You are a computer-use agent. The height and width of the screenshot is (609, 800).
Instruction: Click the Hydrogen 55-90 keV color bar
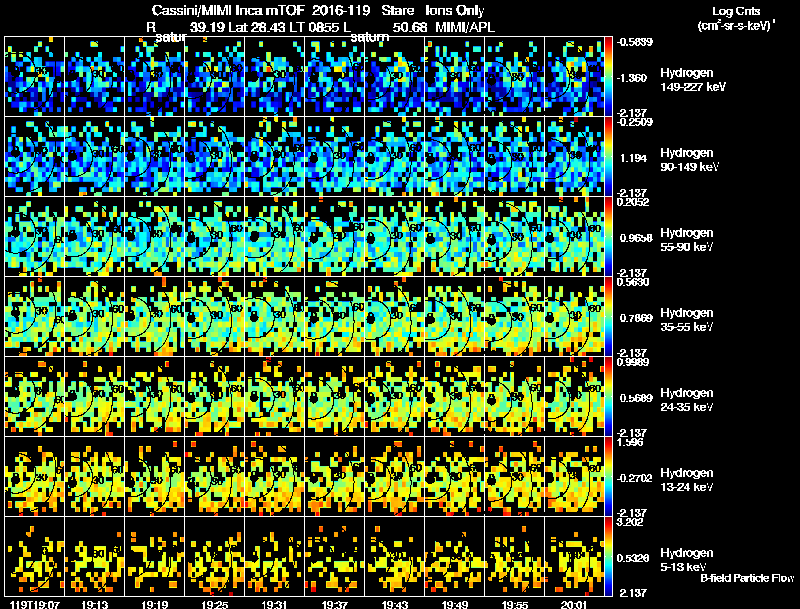[608, 237]
